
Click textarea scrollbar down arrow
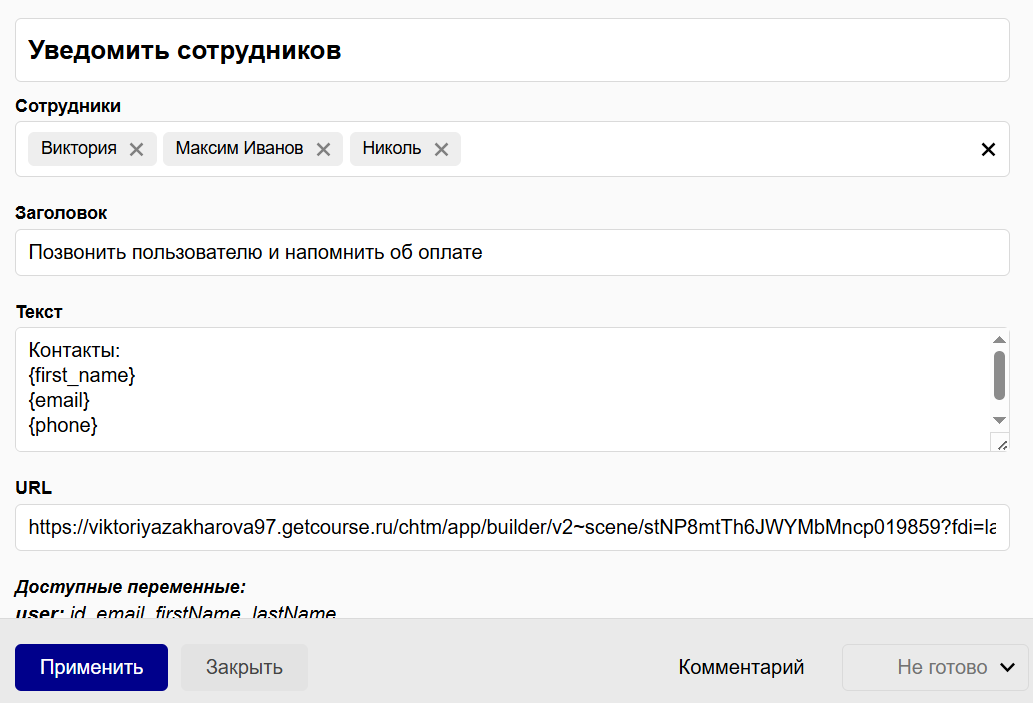point(999,420)
